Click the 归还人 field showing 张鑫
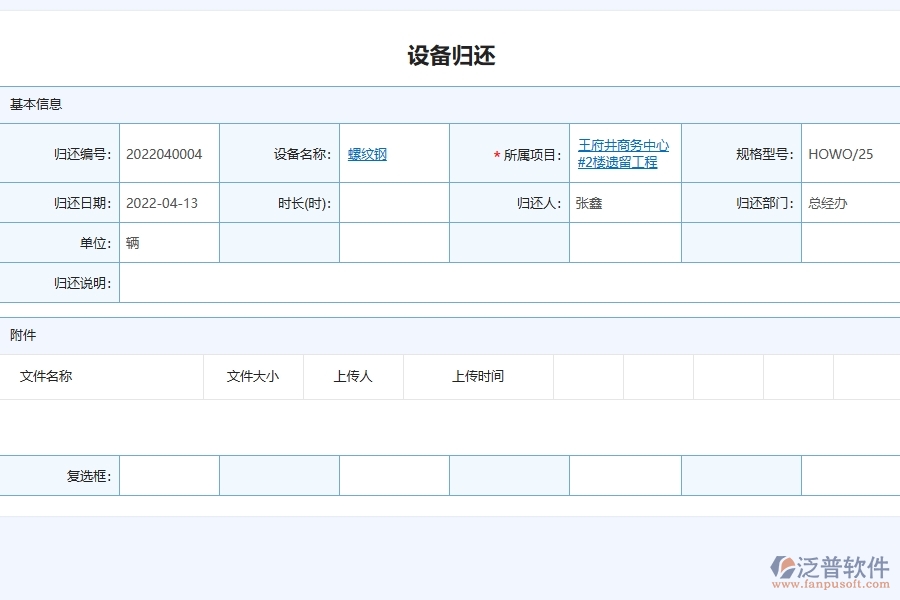This screenshot has width=900, height=600. [x=622, y=202]
